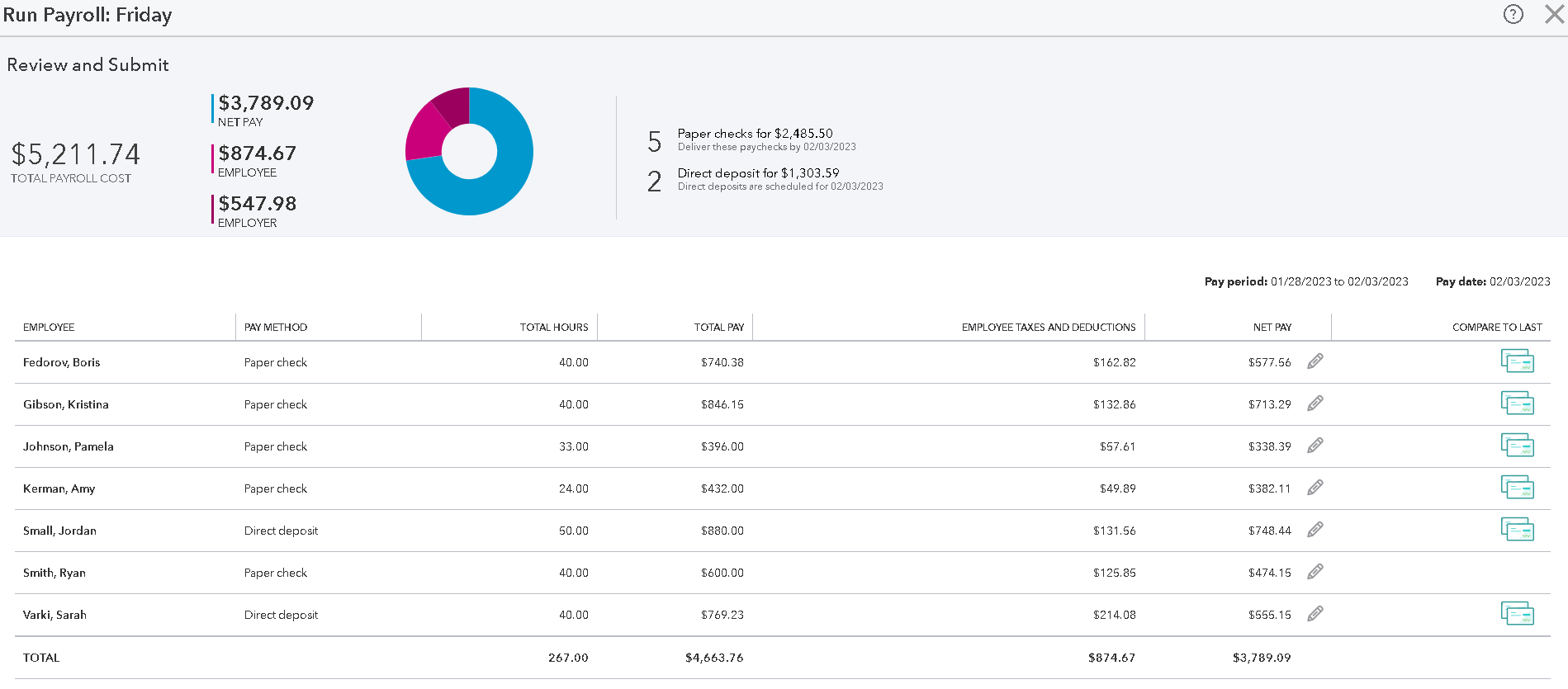Click employee name Gibson, Kristina
The image size is (1568, 689).
pyautogui.click(x=66, y=404)
